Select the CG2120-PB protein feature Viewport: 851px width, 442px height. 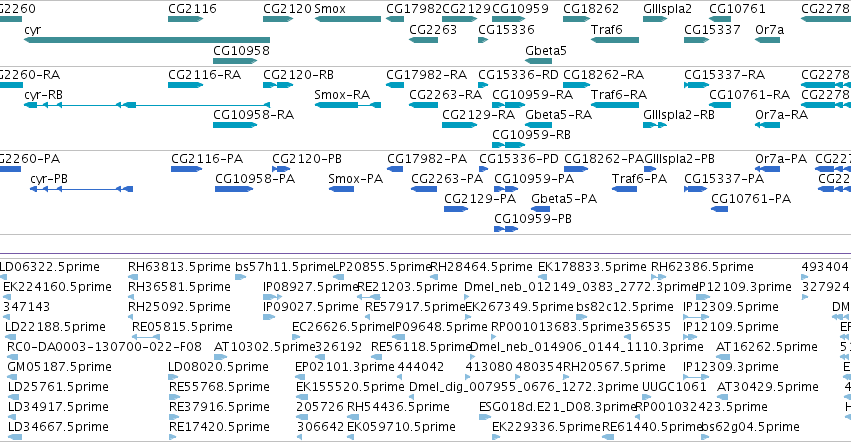(281, 169)
